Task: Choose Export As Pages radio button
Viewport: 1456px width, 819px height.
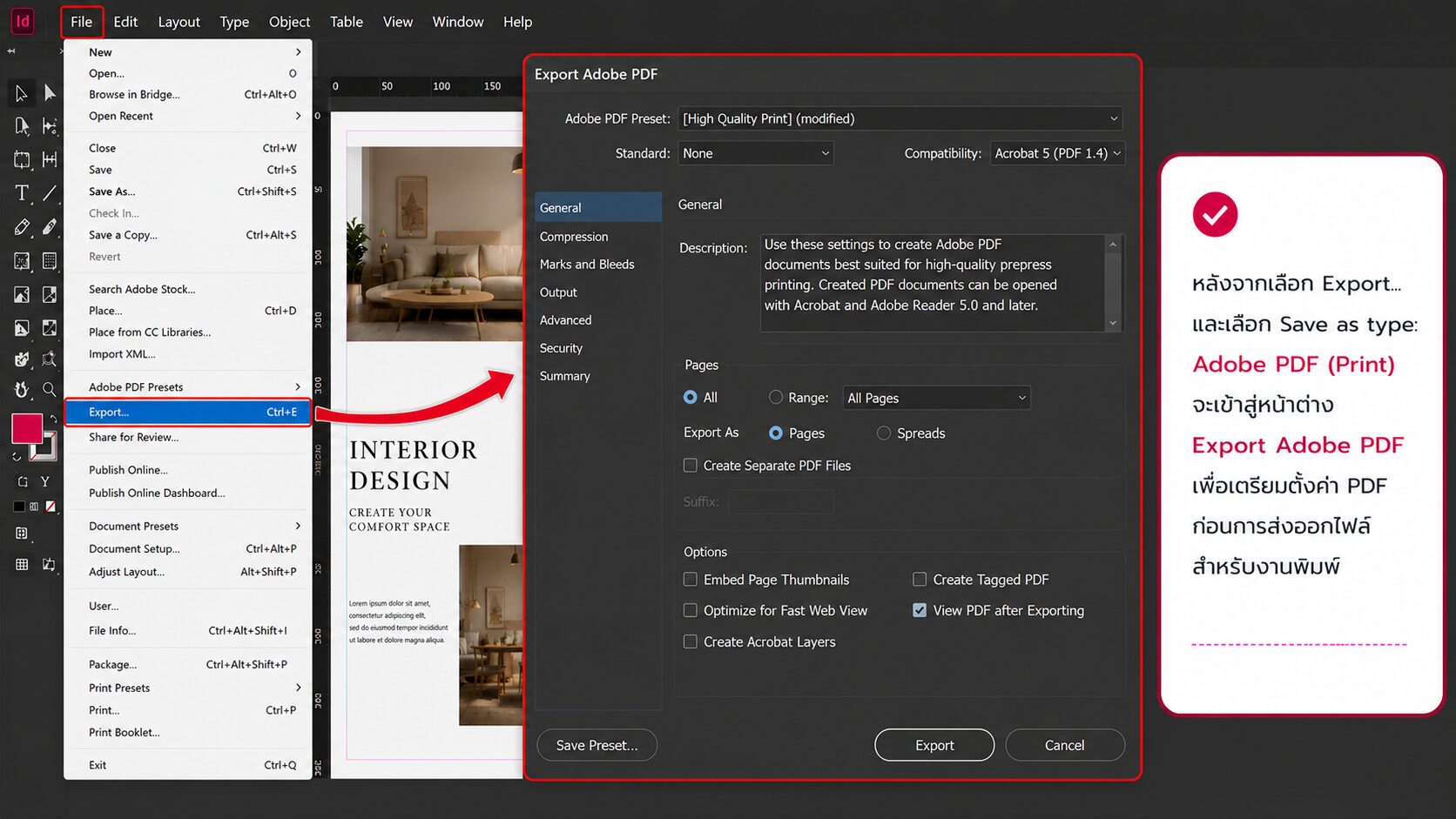Action: (x=776, y=433)
